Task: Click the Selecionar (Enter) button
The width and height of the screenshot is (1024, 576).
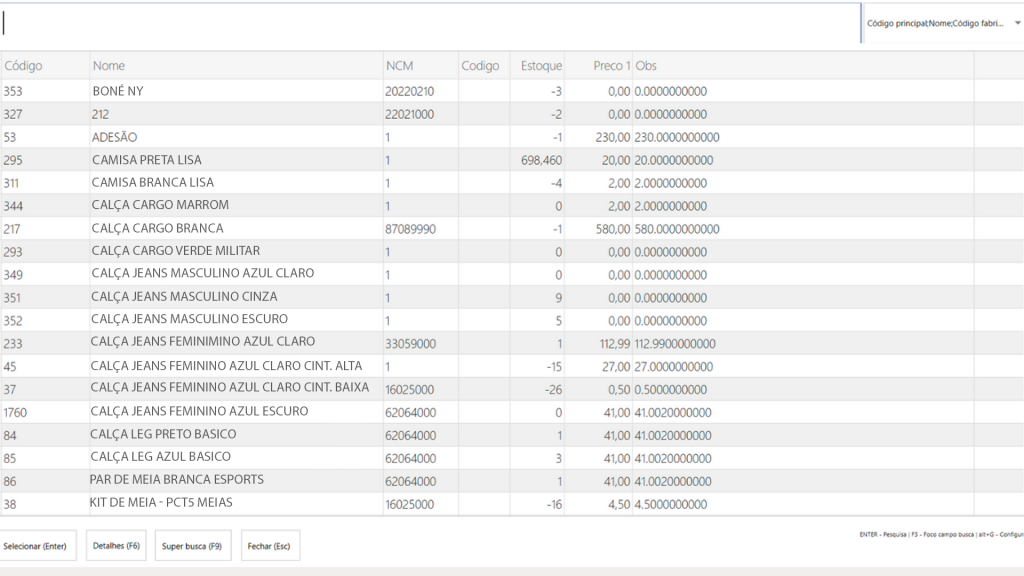Action: 37,546
